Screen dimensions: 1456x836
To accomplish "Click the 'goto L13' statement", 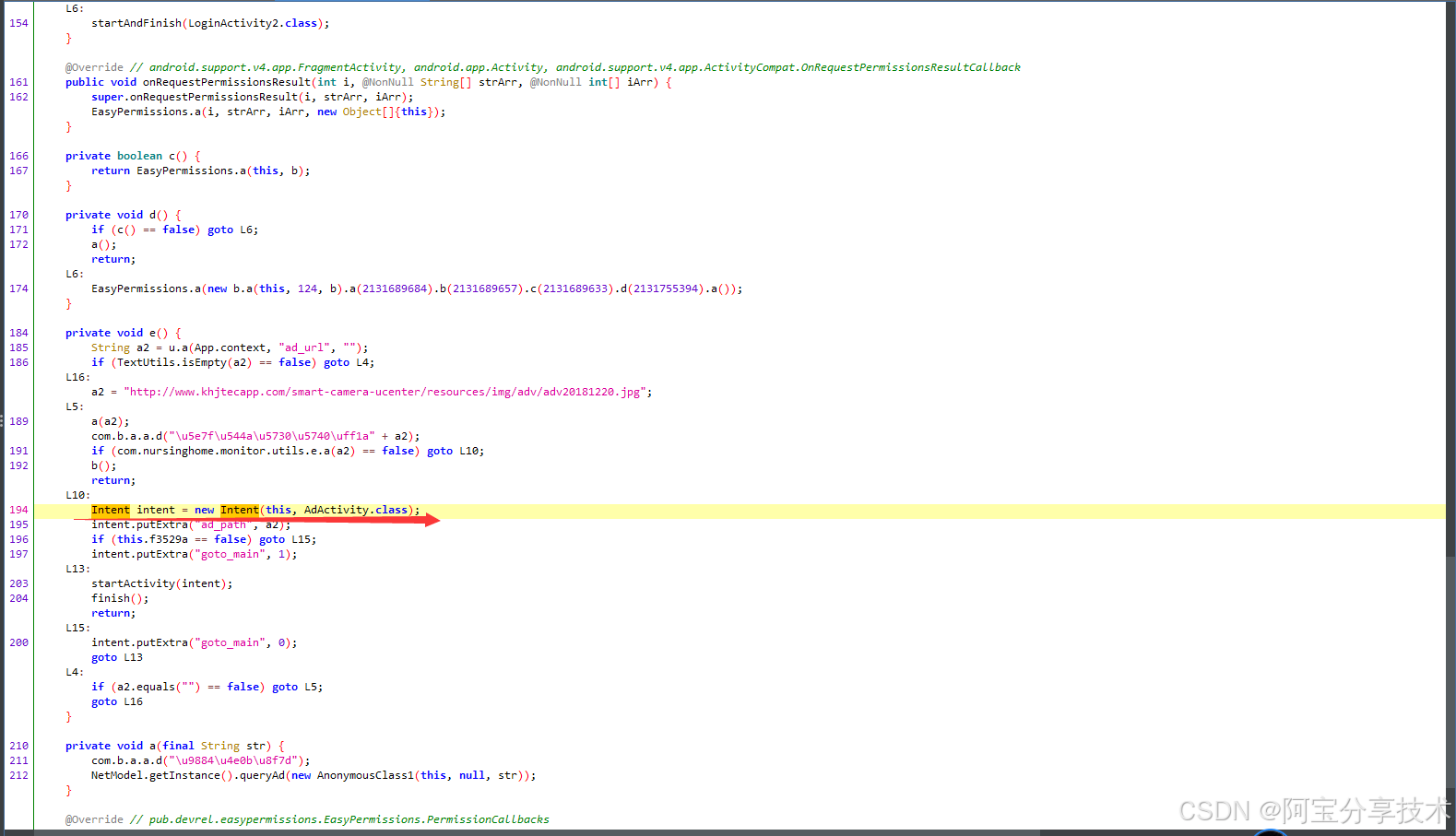I will [x=117, y=657].
